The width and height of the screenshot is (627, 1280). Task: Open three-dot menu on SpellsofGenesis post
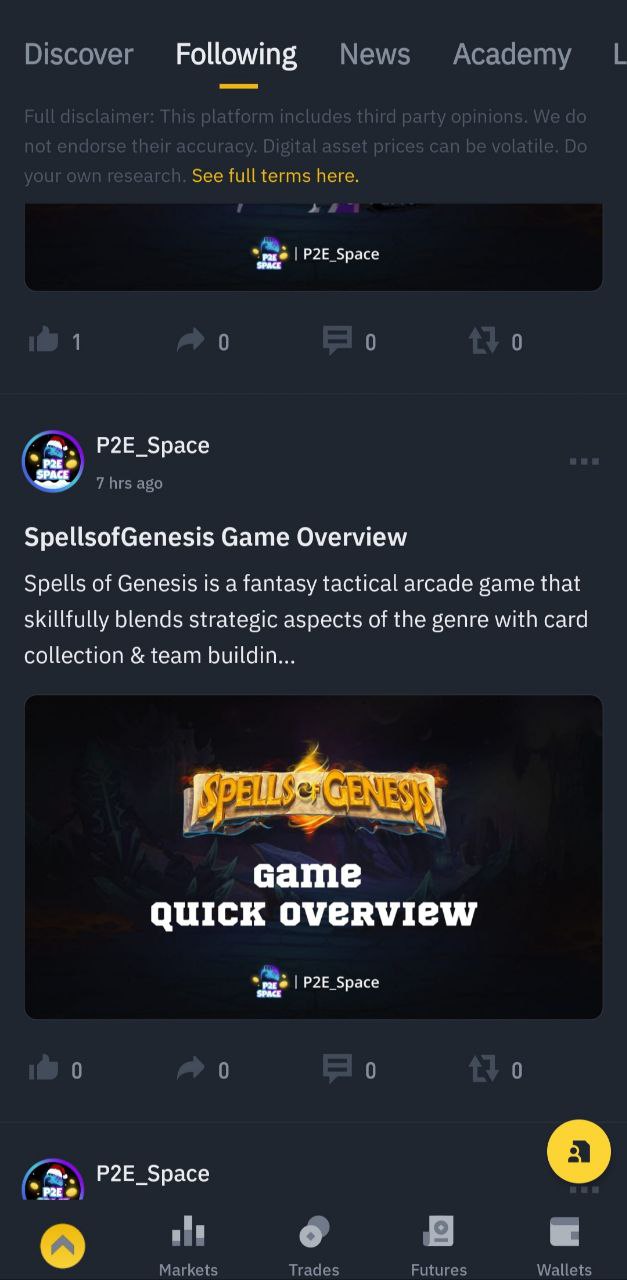(584, 461)
